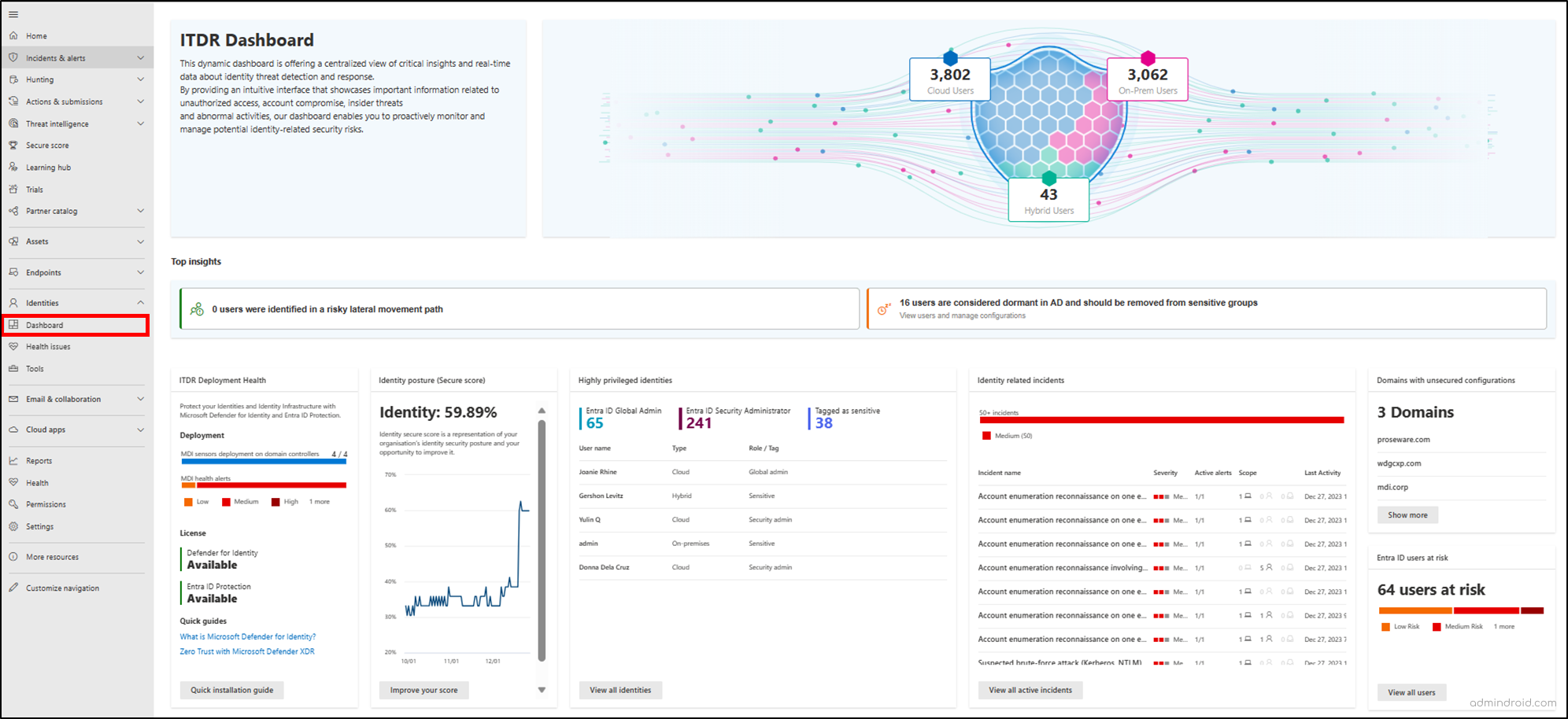Click the Secure score trophy icon
Screen dimensions: 1568x719
(13, 145)
